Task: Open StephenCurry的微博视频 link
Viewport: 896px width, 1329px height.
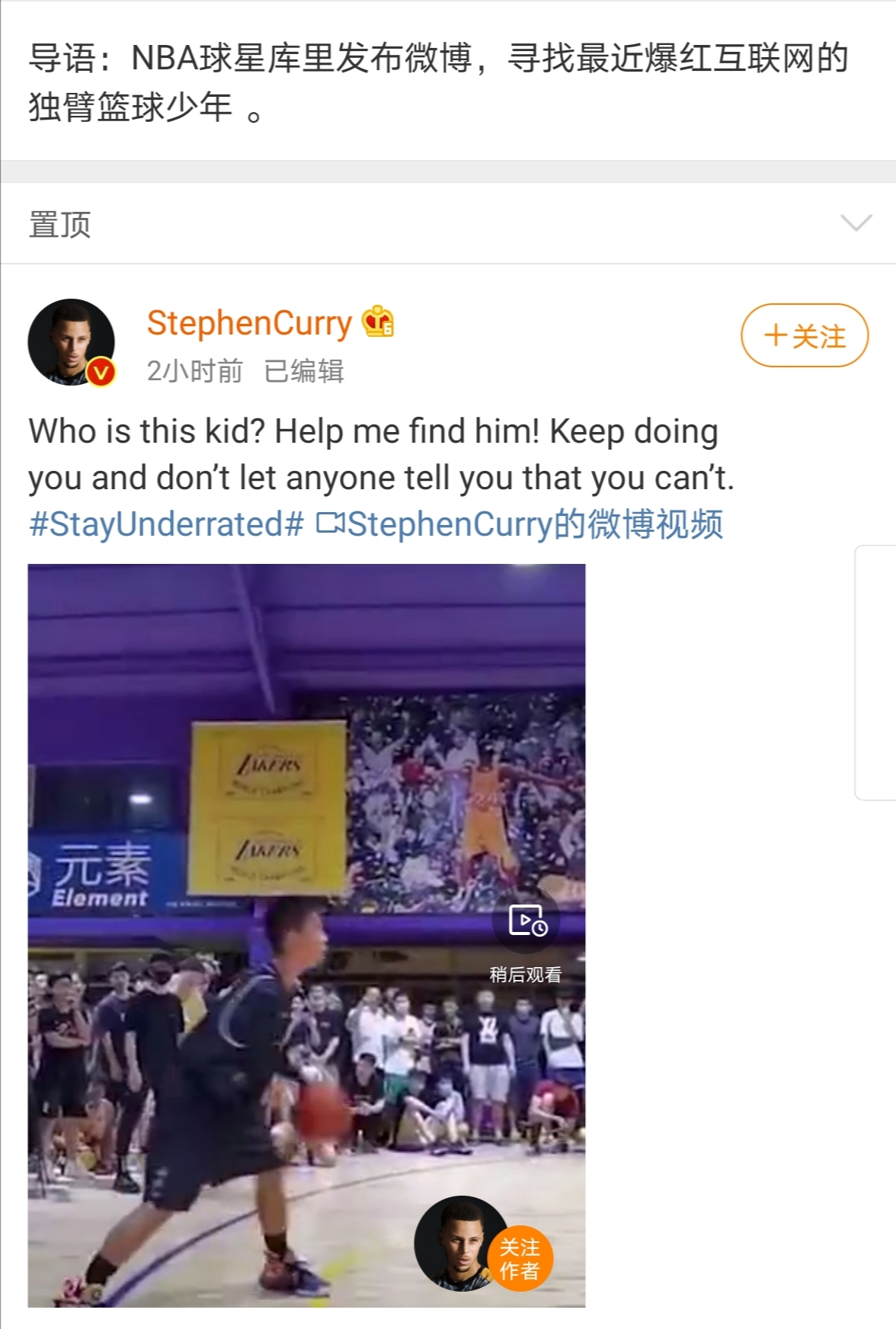Action: click(535, 524)
